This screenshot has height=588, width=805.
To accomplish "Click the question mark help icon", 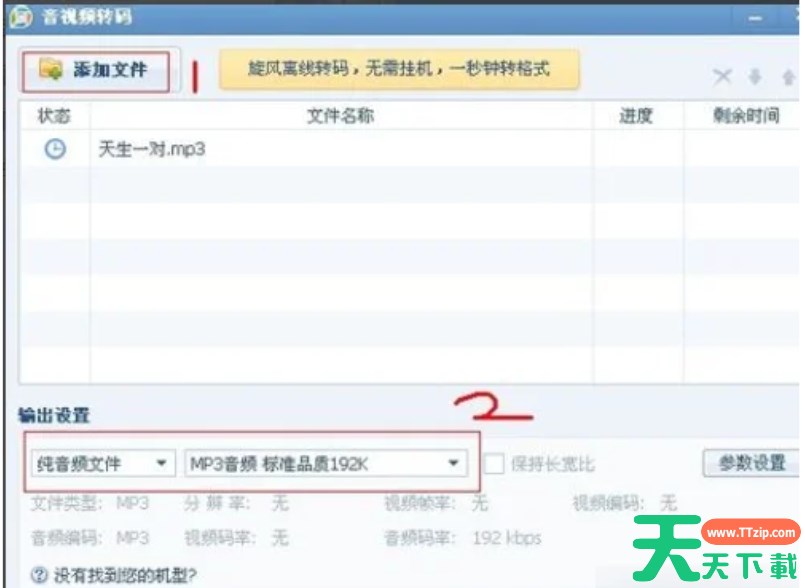I will pyautogui.click(x=40, y=575).
